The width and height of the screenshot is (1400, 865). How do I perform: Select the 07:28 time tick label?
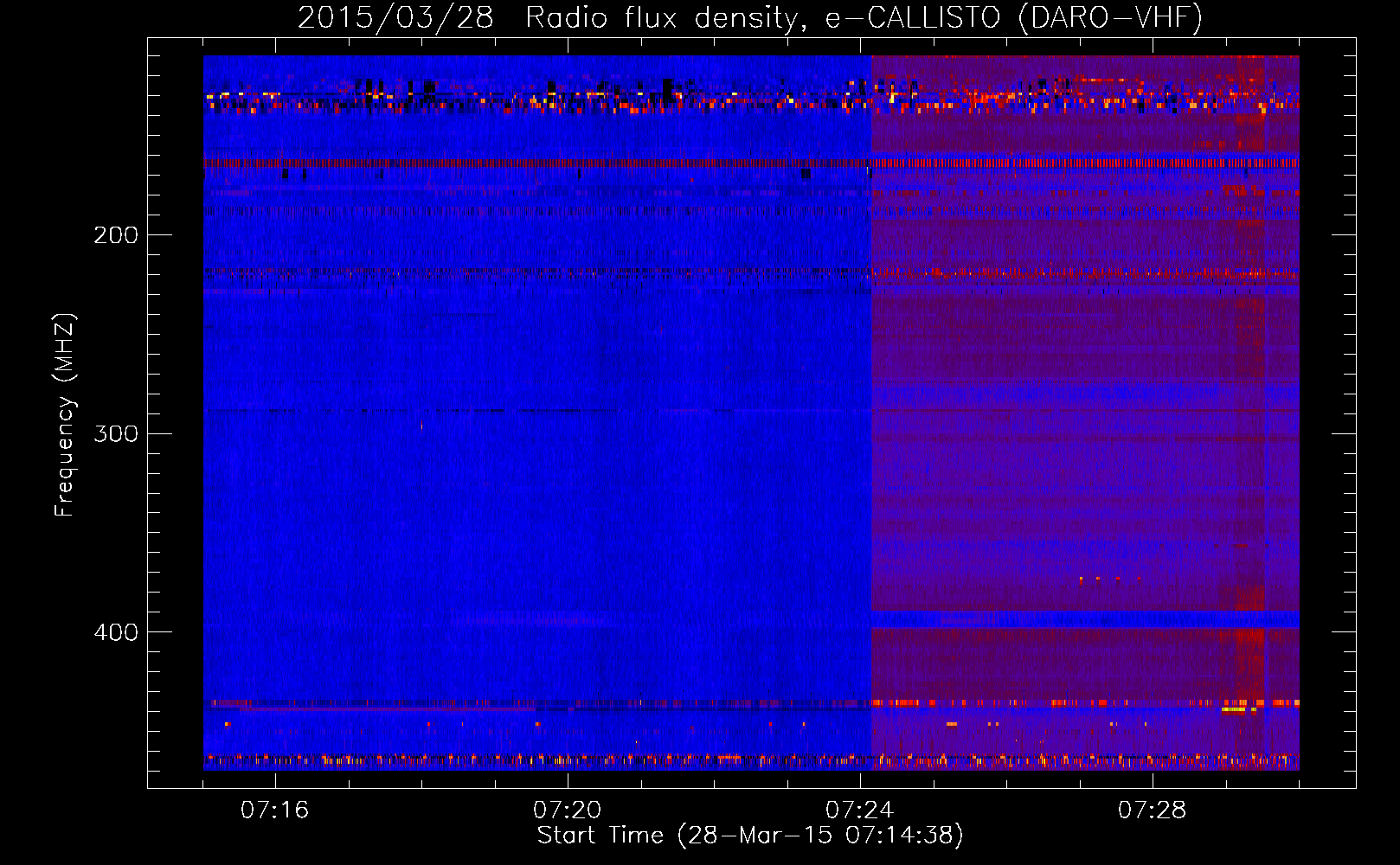pyautogui.click(x=1153, y=811)
